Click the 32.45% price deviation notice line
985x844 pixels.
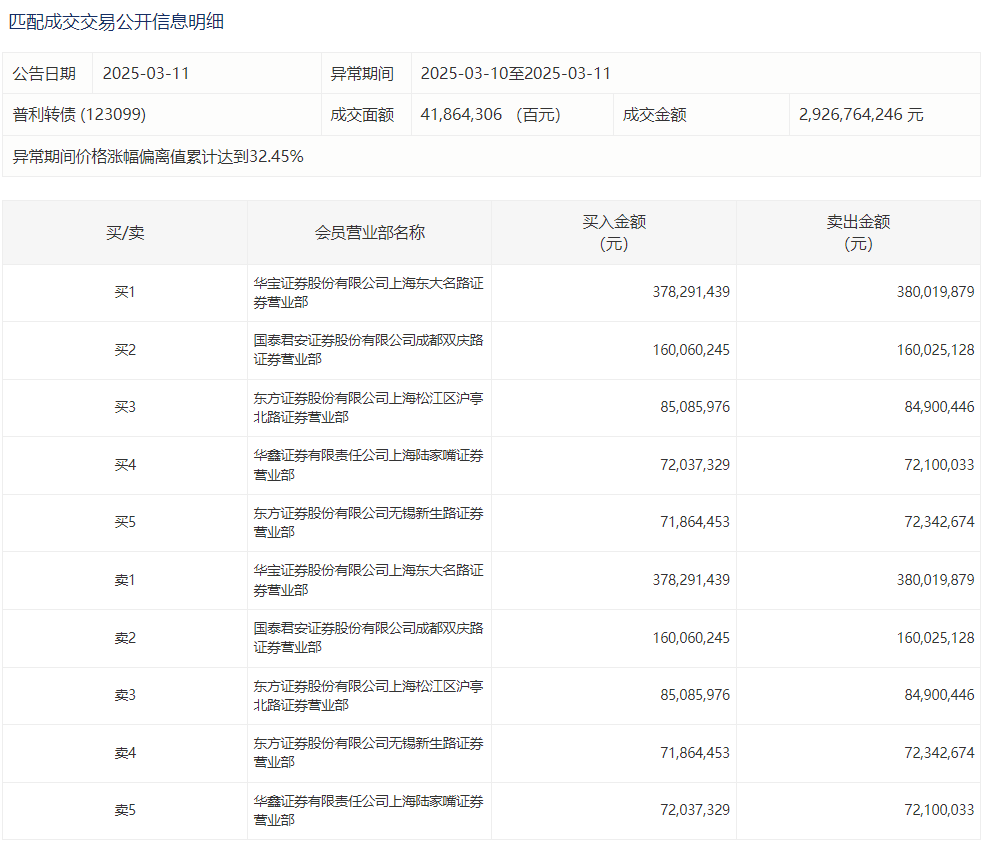click(158, 157)
